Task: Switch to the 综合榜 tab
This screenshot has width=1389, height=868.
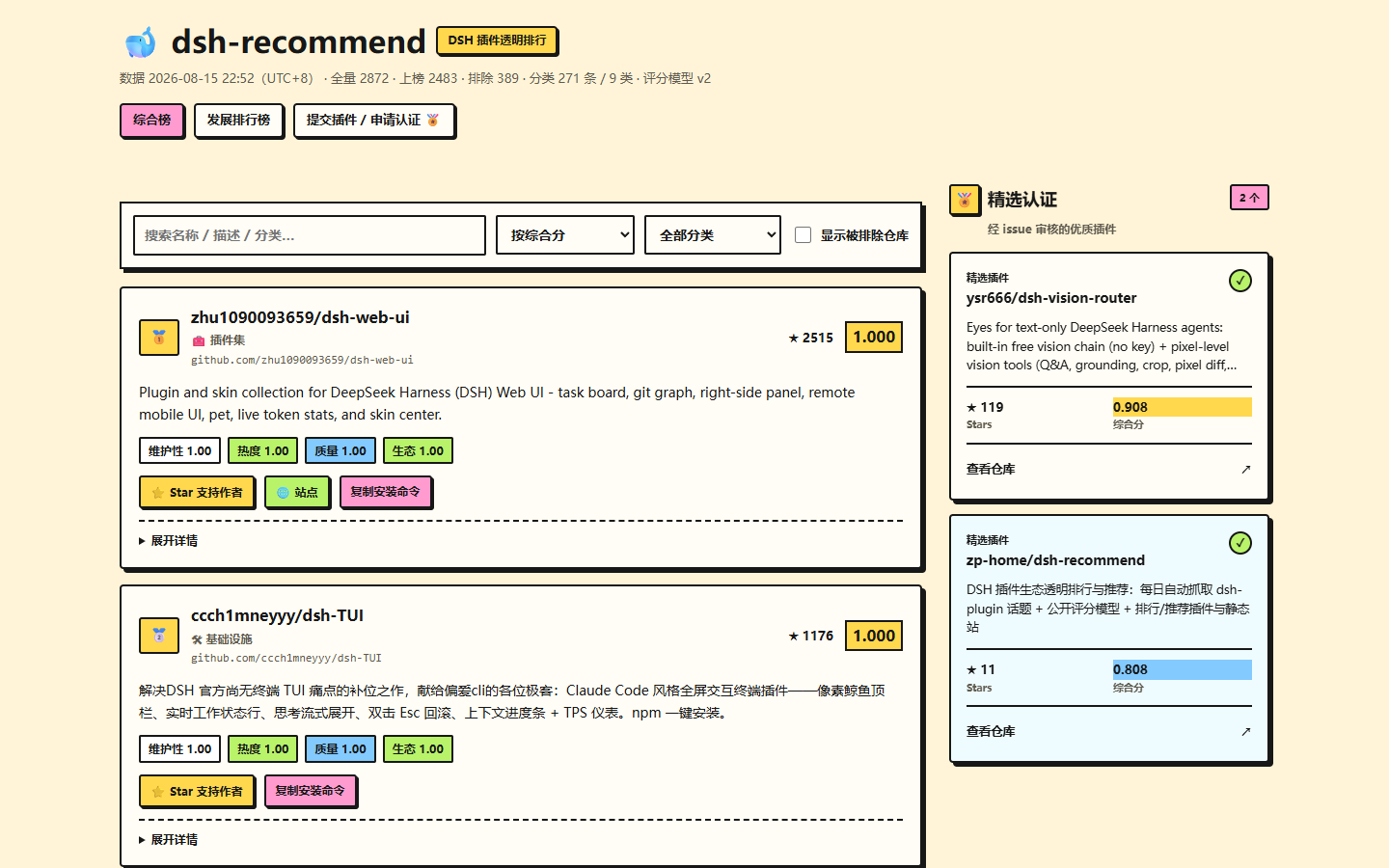Action: click(152, 121)
